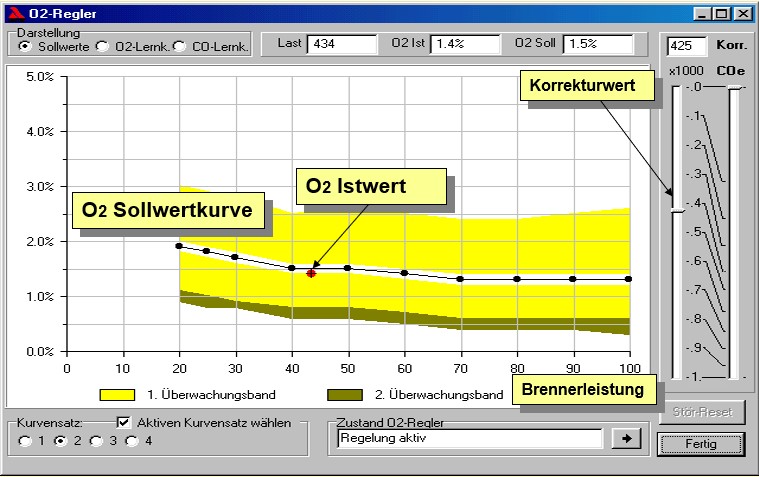Choose Kurvensatz 4 radio button

click(131, 441)
